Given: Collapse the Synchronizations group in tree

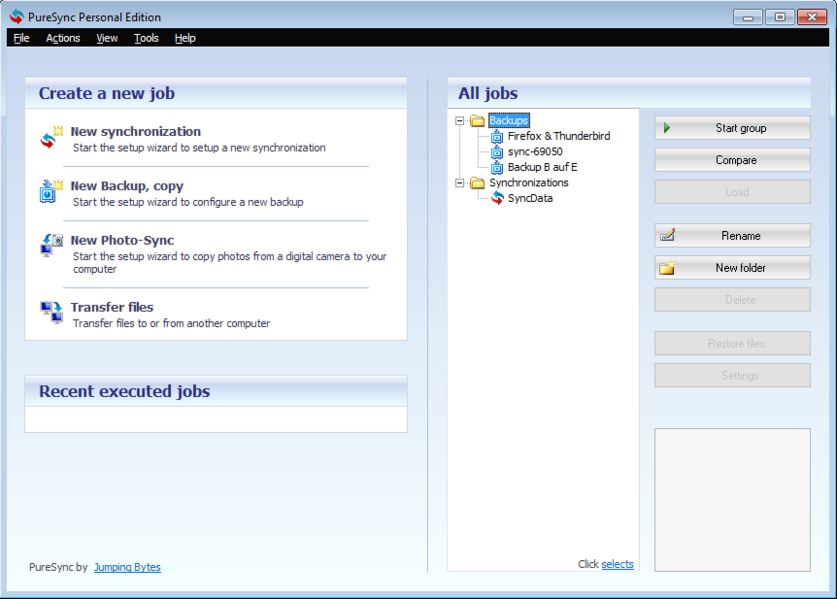Looking at the screenshot, I should tap(460, 183).
